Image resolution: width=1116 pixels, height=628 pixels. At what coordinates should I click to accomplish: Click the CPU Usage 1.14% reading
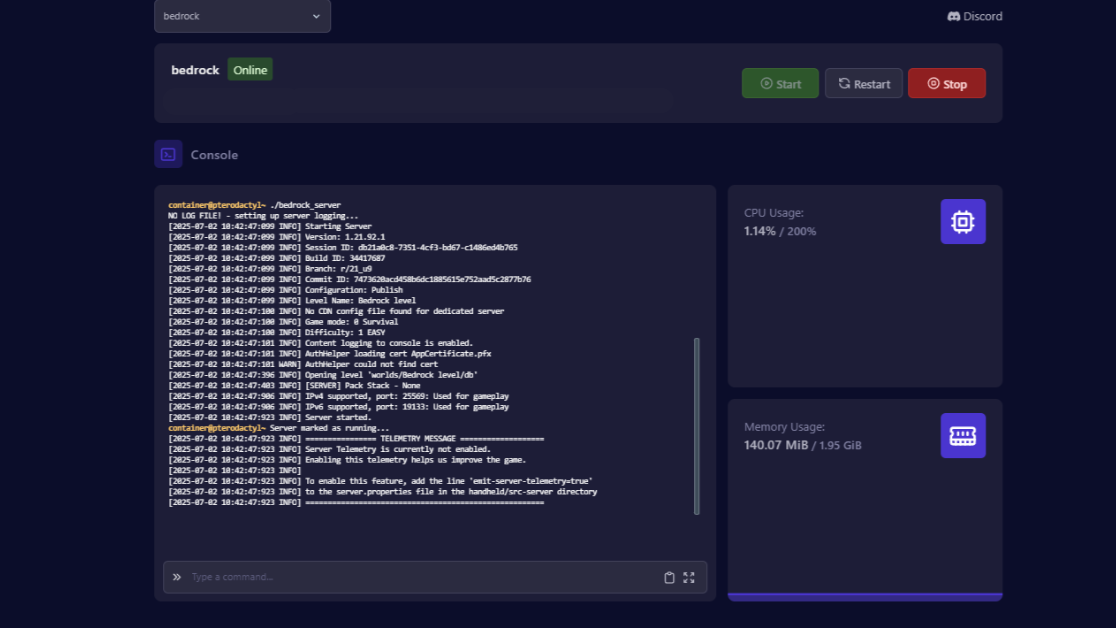(x=761, y=231)
